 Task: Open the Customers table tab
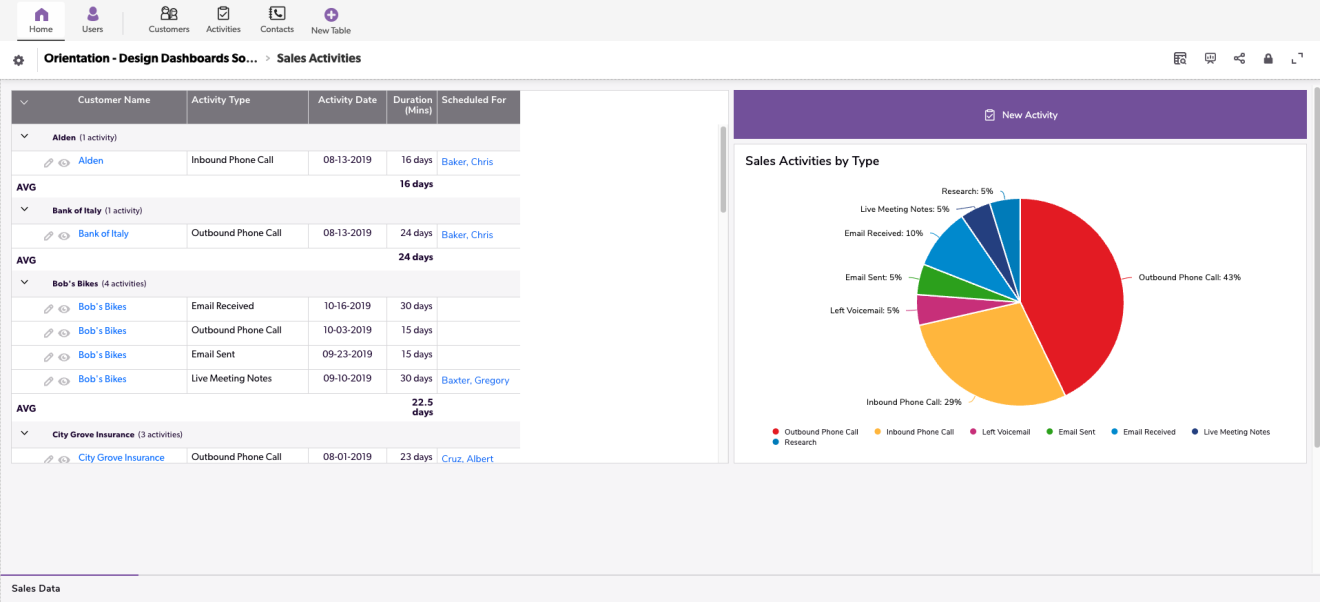(x=169, y=20)
